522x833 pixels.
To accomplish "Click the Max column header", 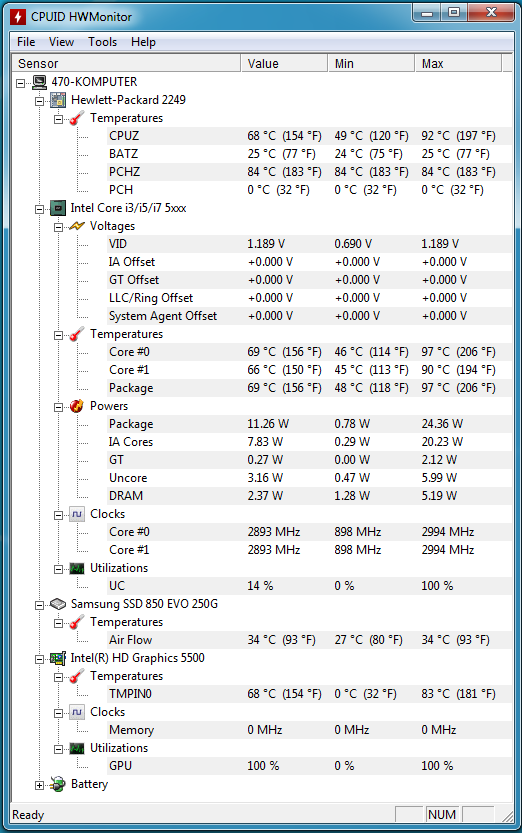I will click(x=458, y=64).
